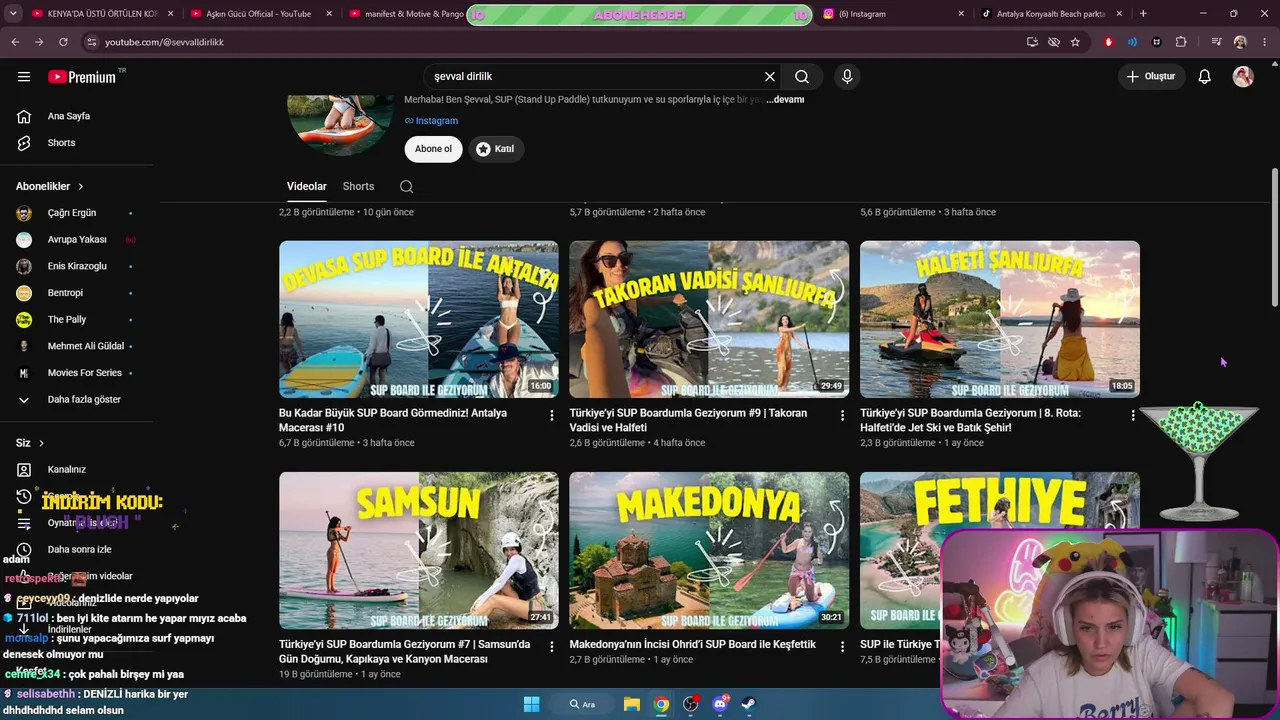Open Steam from the taskbar
The width and height of the screenshot is (1280, 720).
(x=749, y=704)
